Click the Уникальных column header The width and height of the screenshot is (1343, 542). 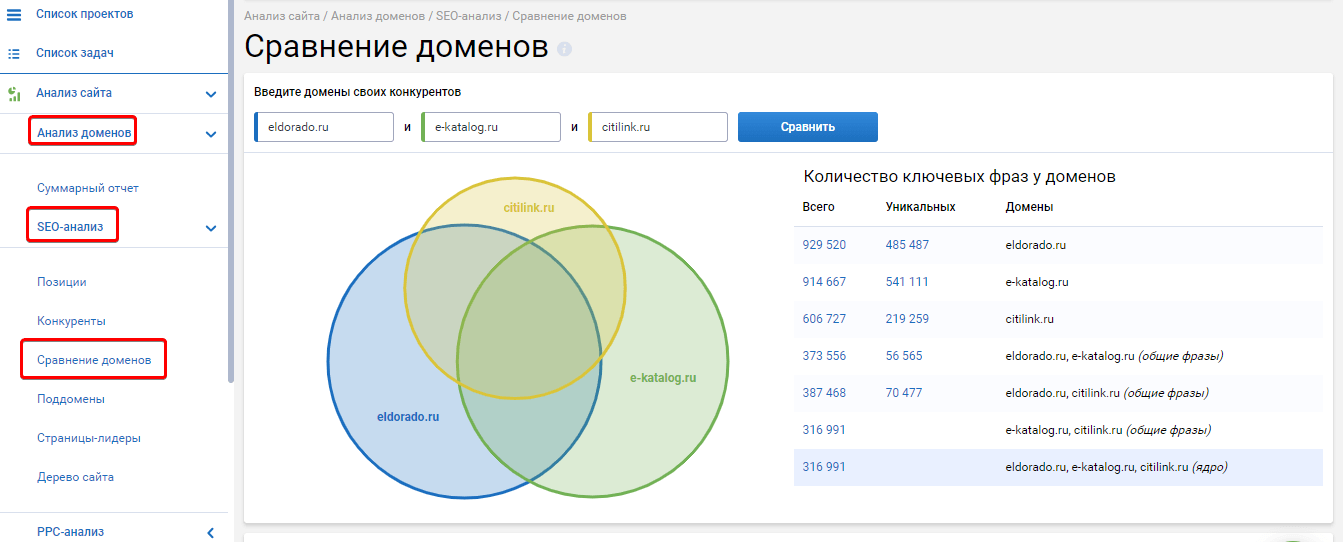click(921, 207)
